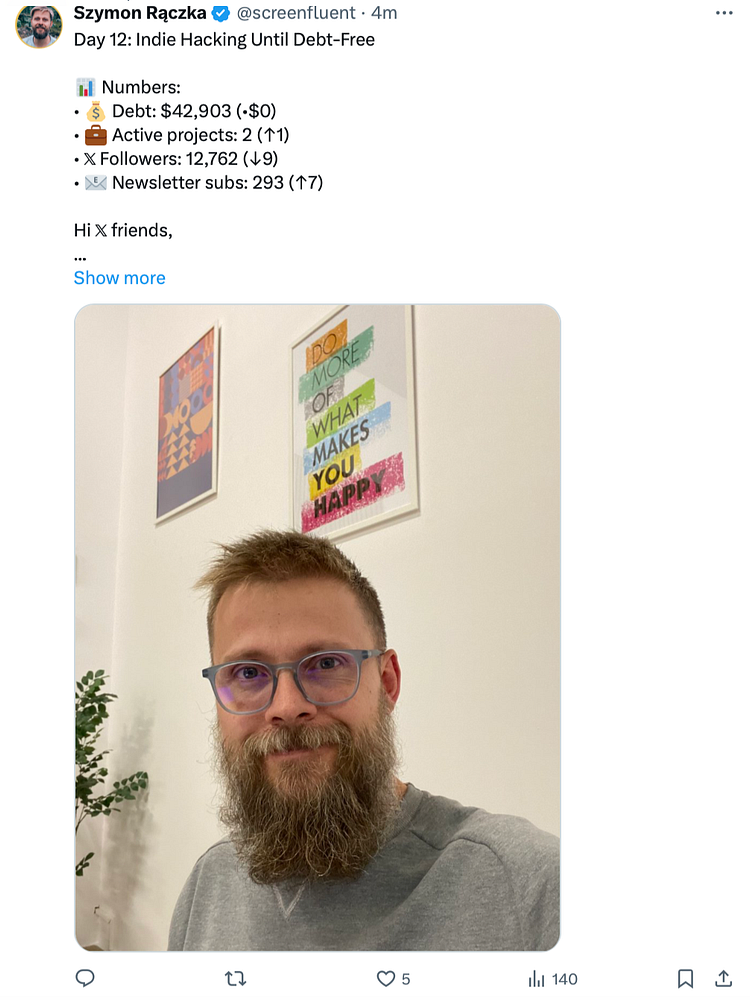Click the Szymon Rączka display name

tap(140, 13)
